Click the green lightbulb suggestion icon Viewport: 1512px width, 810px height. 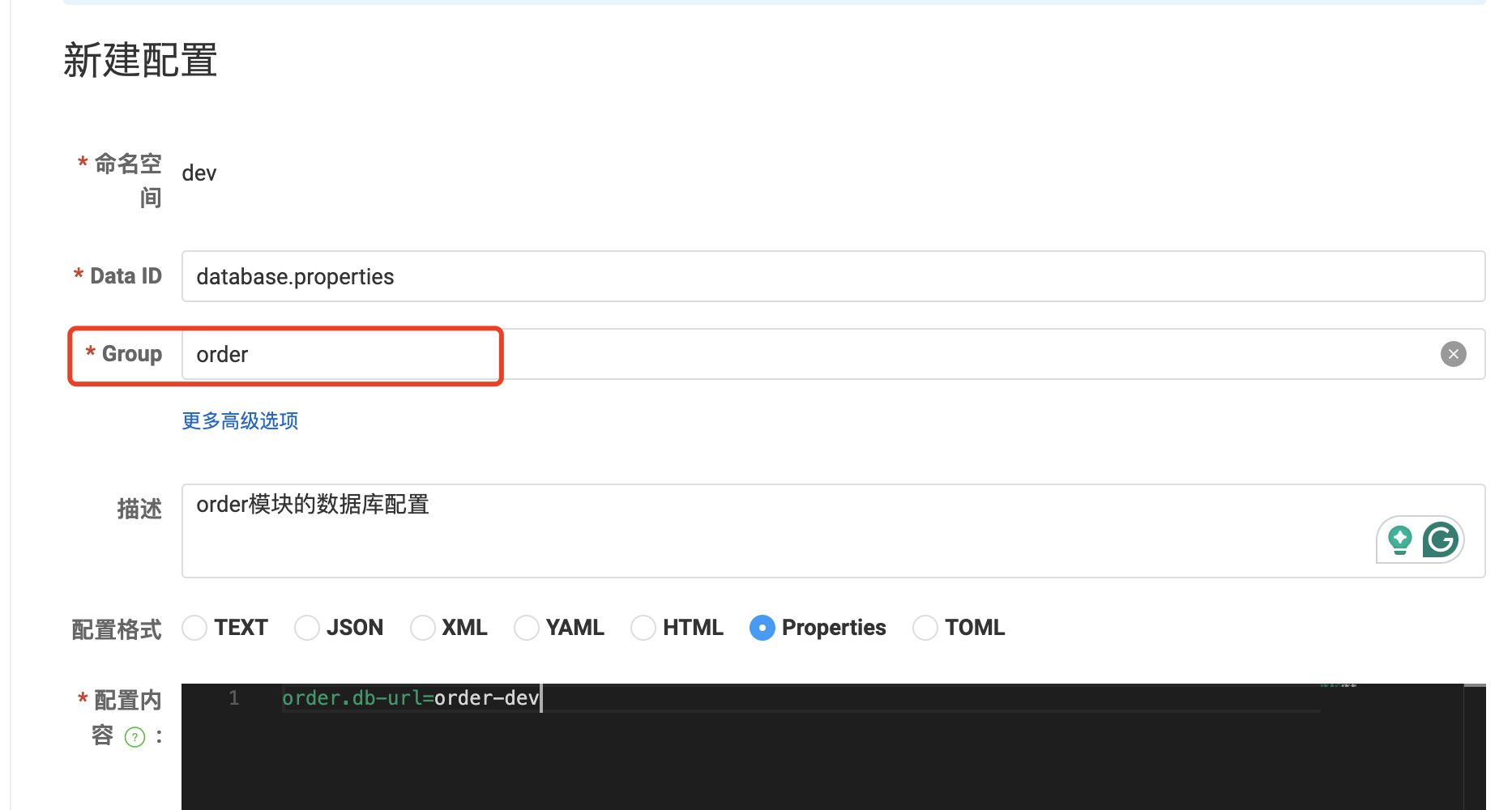click(x=1399, y=539)
